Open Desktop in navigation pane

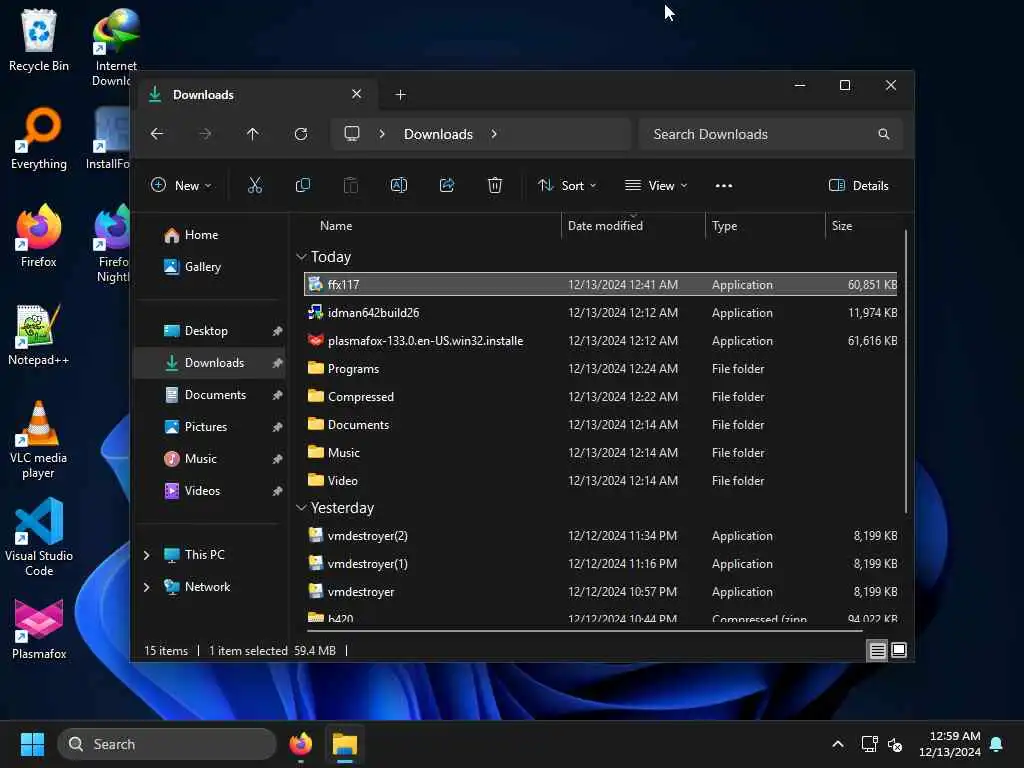(210, 331)
